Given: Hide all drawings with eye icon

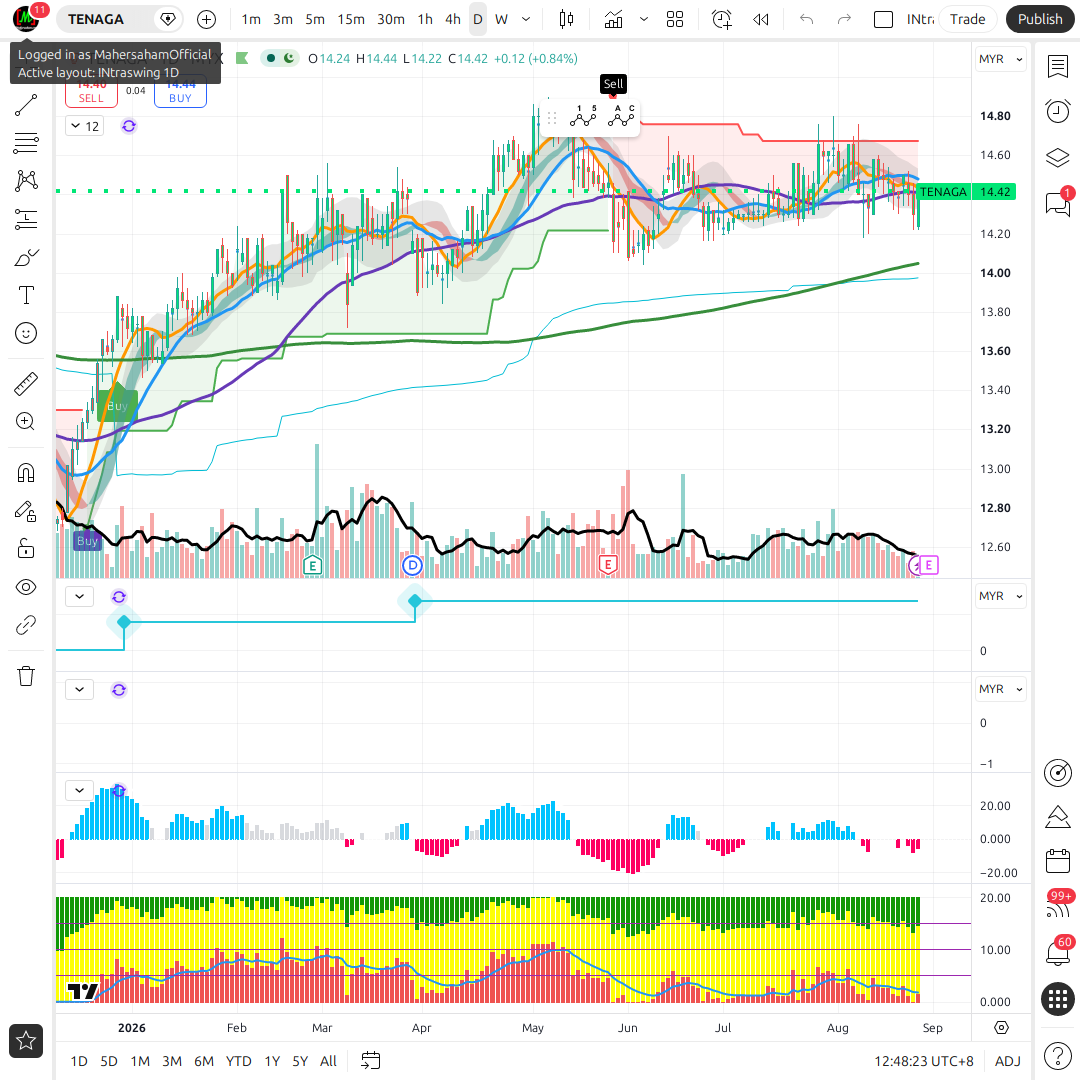Looking at the screenshot, I should pyautogui.click(x=26, y=588).
